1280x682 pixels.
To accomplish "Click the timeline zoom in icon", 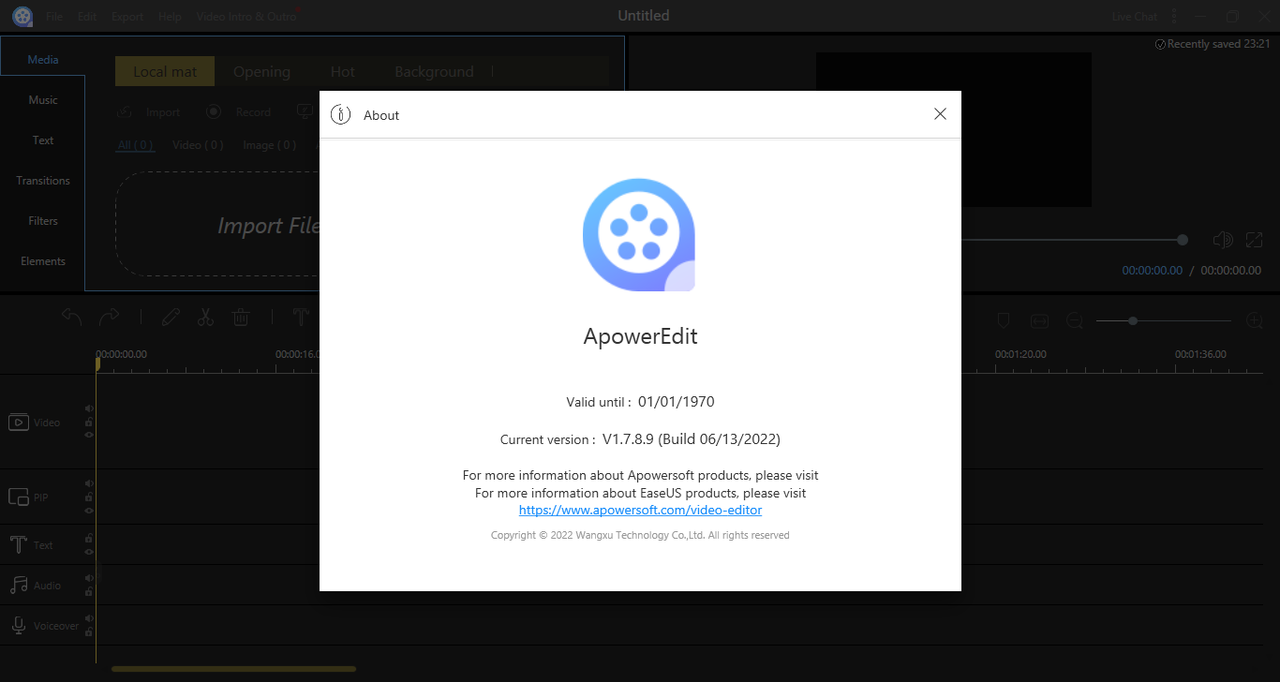I will (x=1256, y=320).
